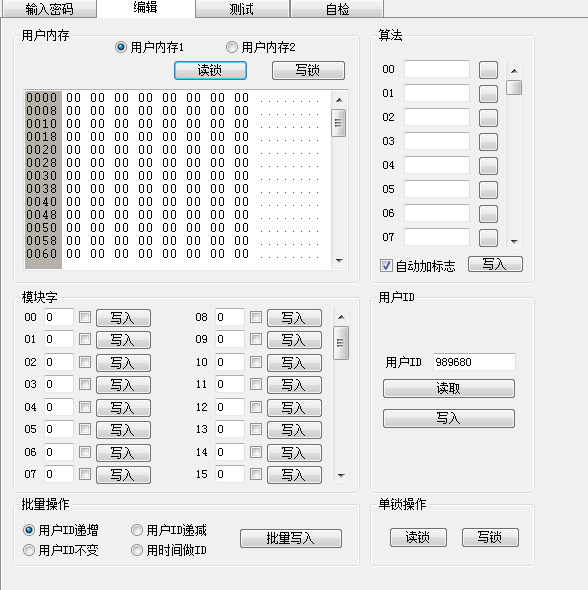Select 用户ID递增 radio option

(61, 530)
